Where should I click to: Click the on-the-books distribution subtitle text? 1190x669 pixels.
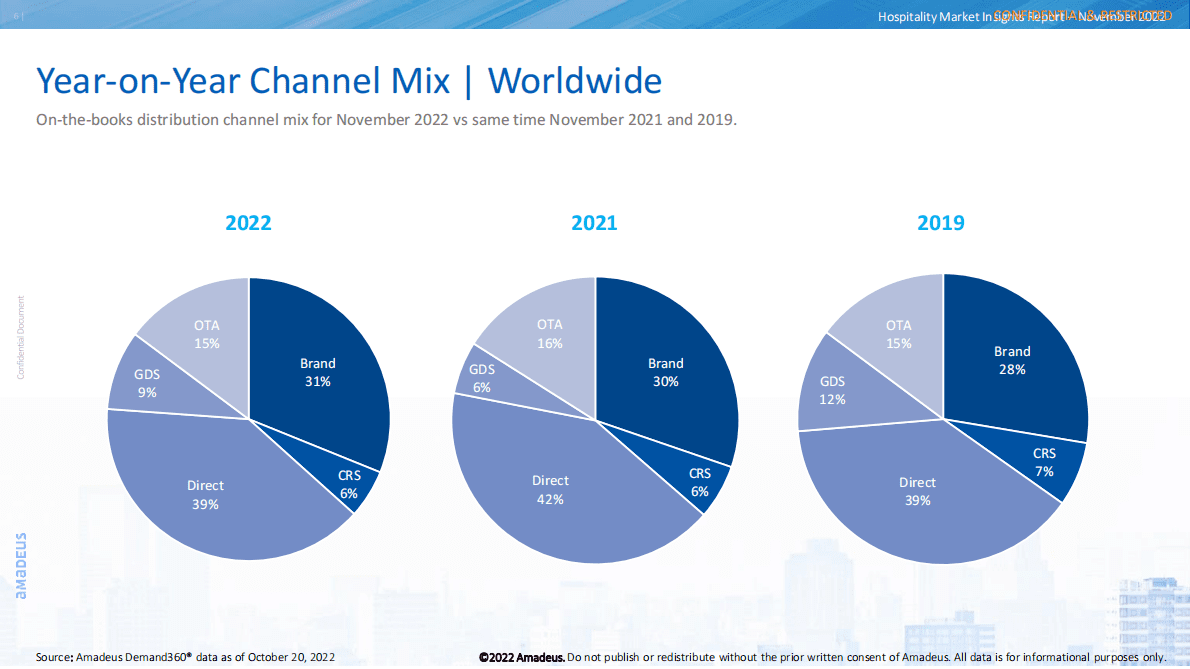pyautogui.click(x=385, y=120)
